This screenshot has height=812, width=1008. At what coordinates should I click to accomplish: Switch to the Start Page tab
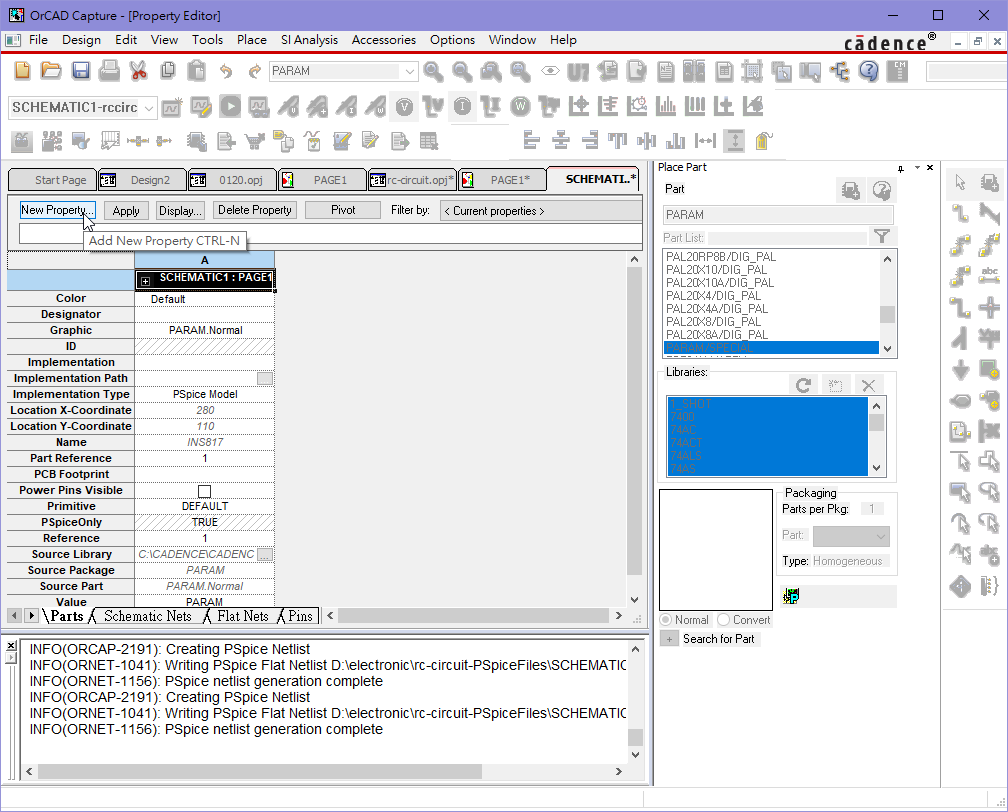(52, 180)
